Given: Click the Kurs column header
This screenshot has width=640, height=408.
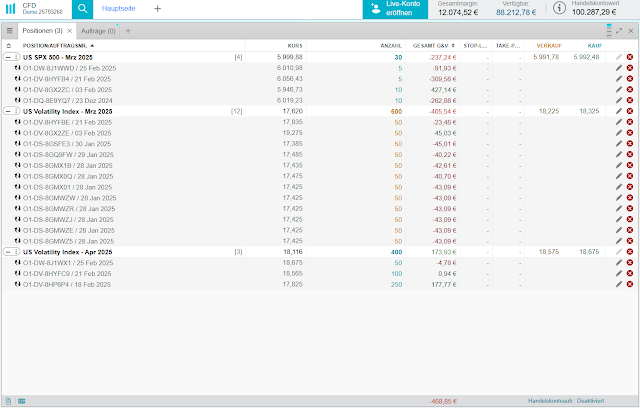Looking at the screenshot, I should tap(295, 46).
